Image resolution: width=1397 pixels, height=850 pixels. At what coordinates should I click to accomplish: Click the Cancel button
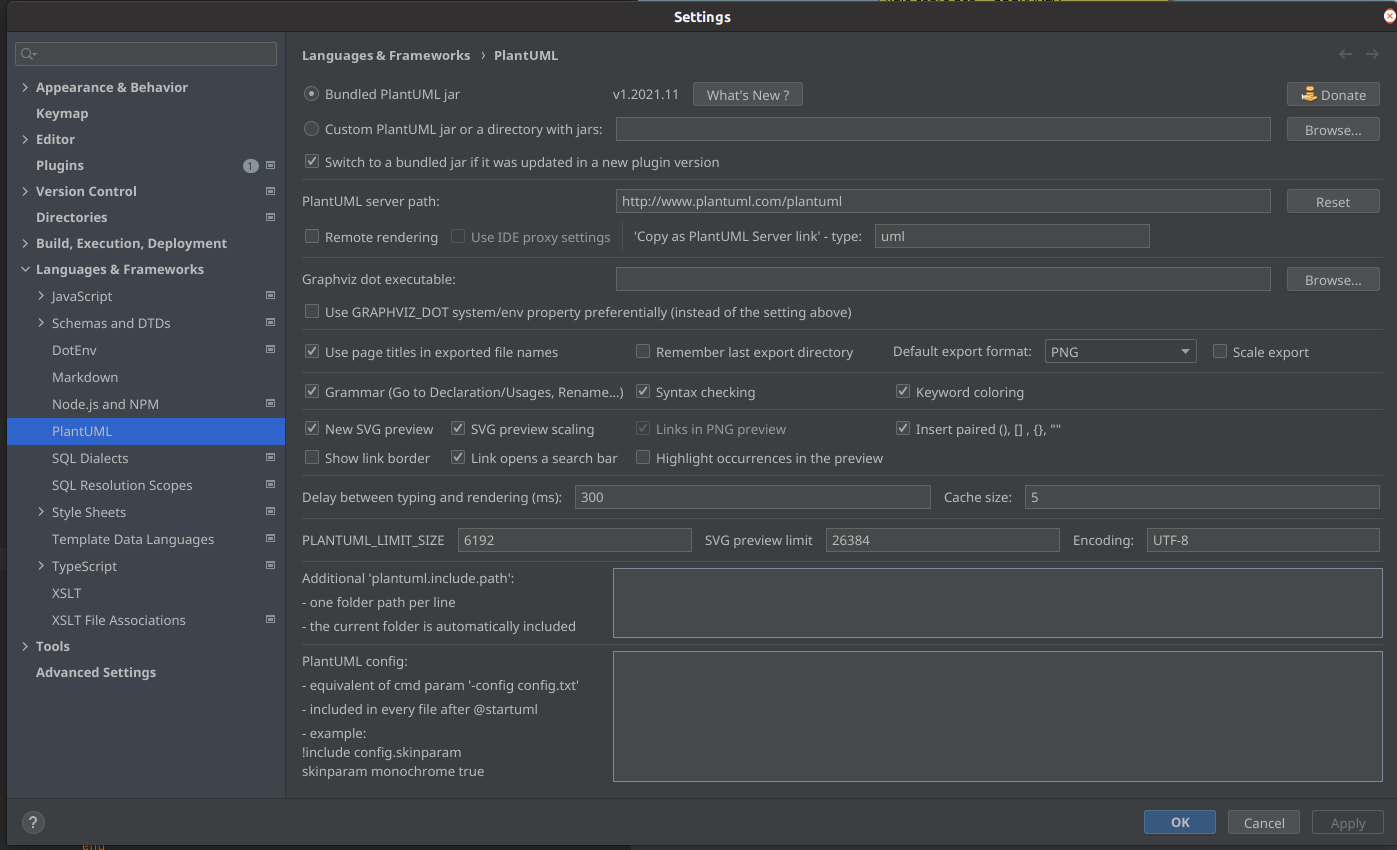pyautogui.click(x=1264, y=823)
